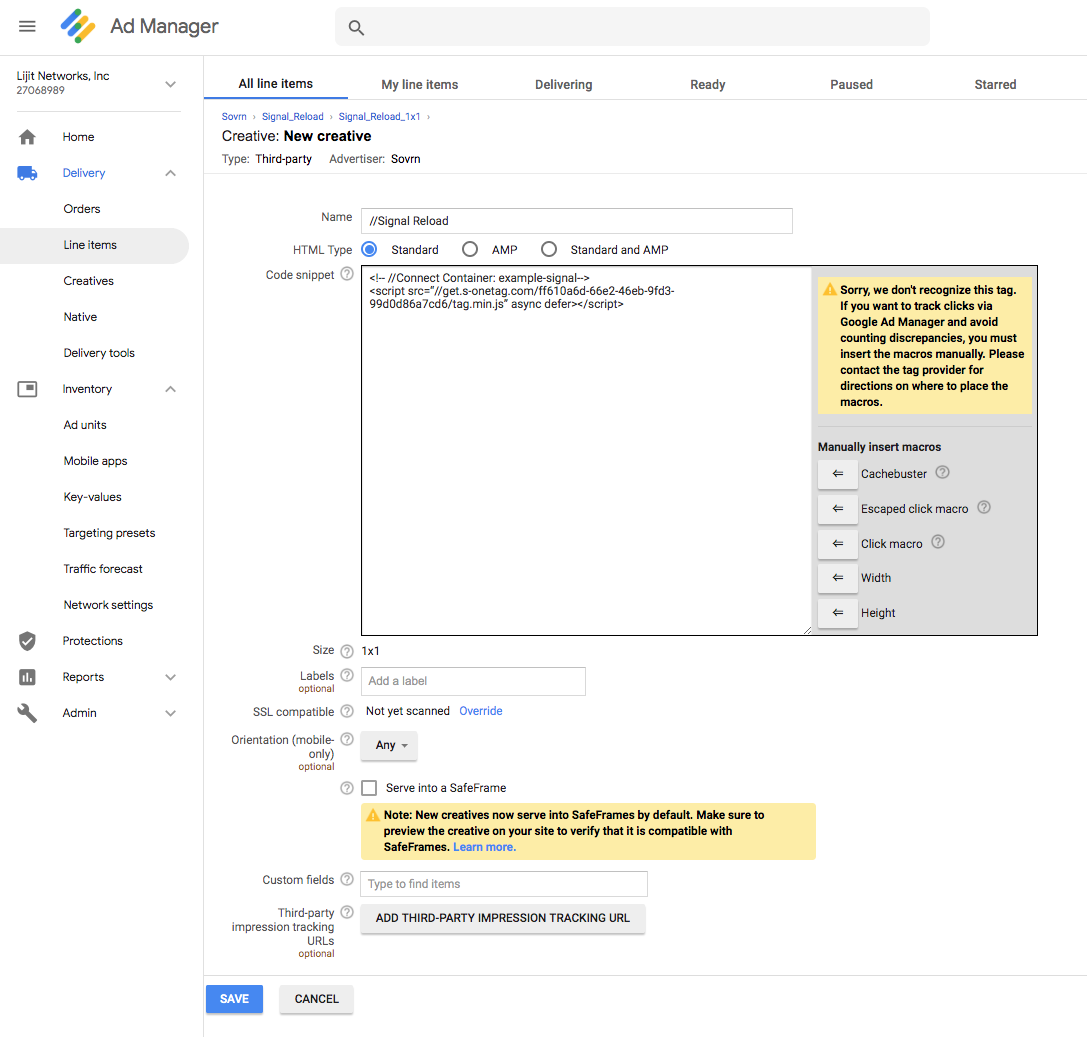Click the Reports chart icon
1087x1037 pixels.
[27, 677]
